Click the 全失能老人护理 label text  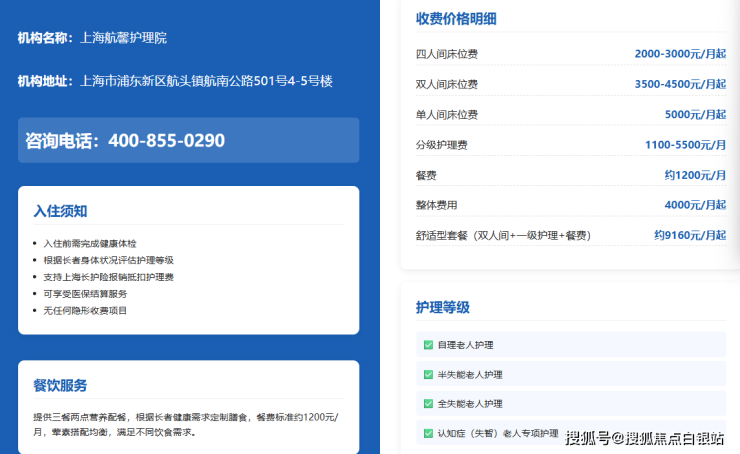tap(470, 404)
